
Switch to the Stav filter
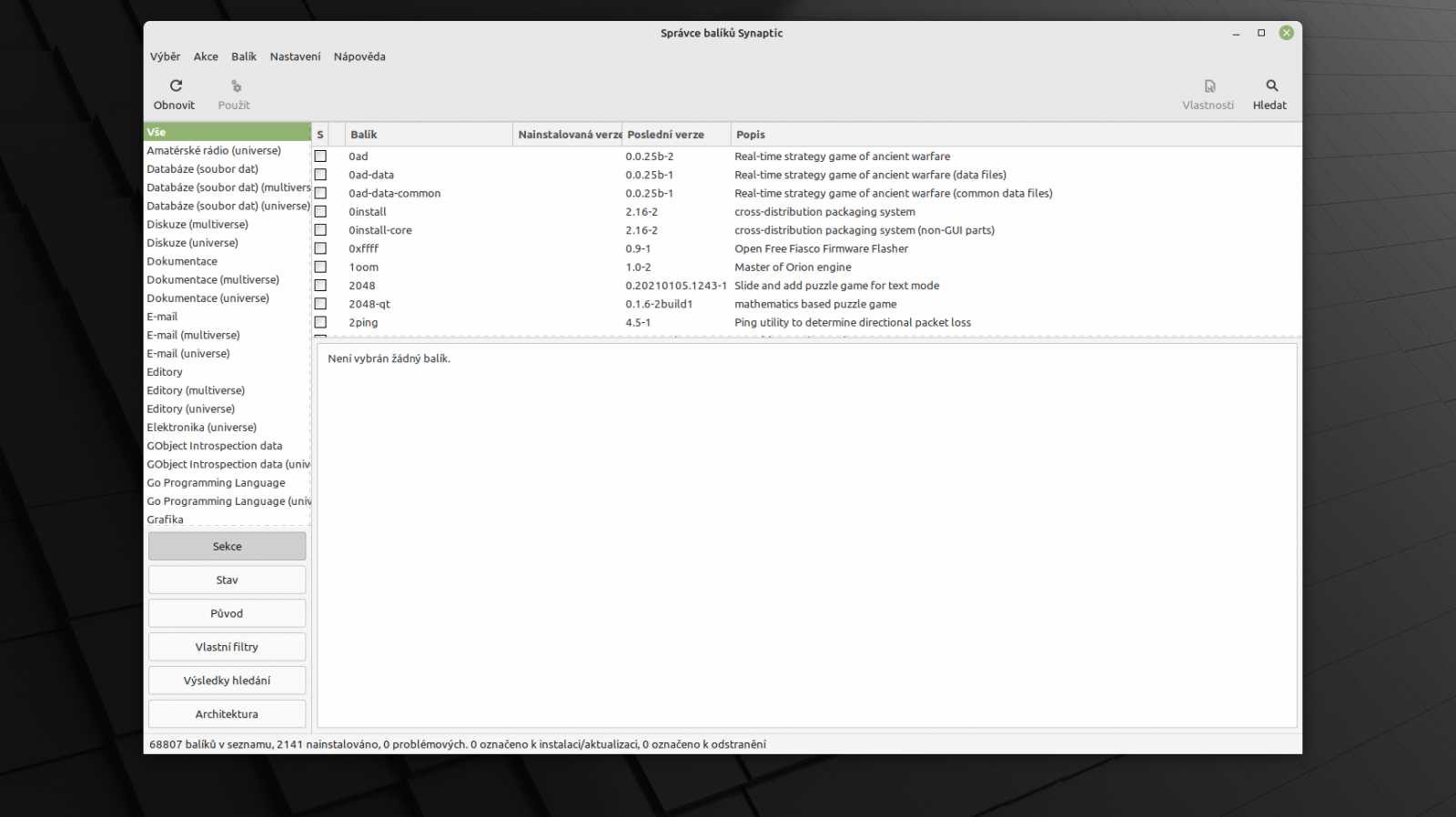(x=227, y=580)
